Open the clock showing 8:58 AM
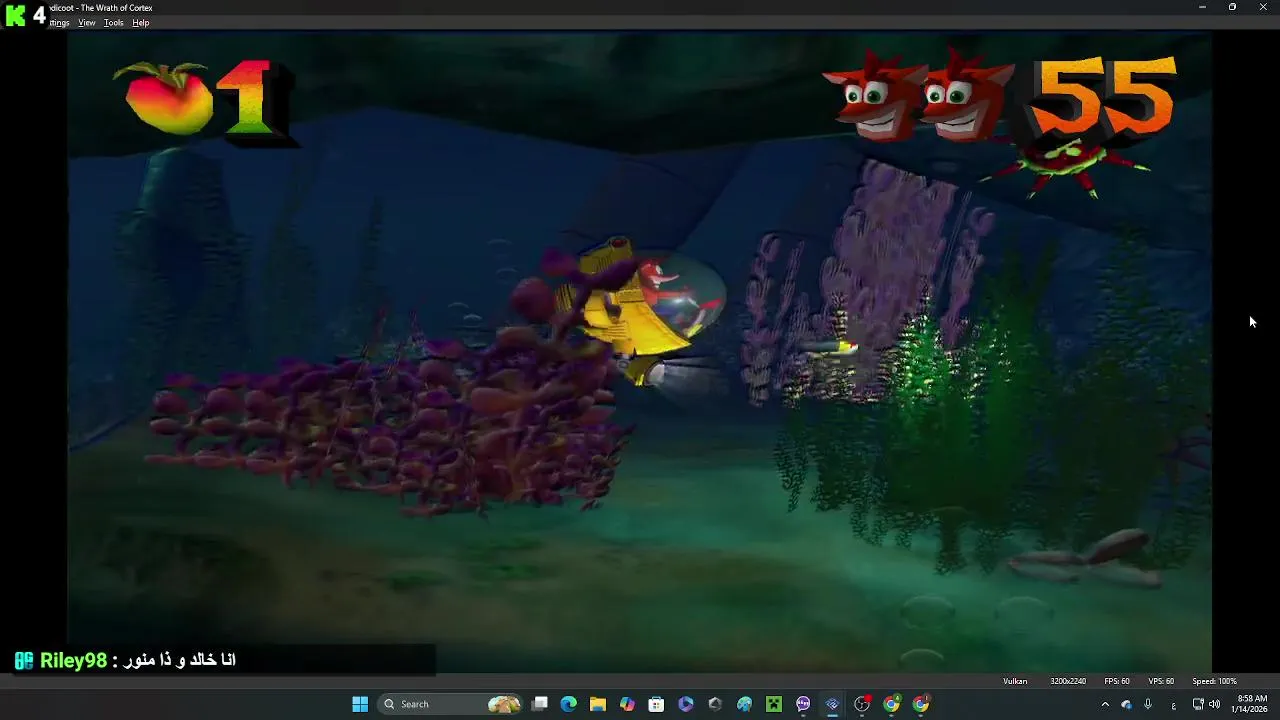The height and width of the screenshot is (720, 1280). pos(1251,704)
